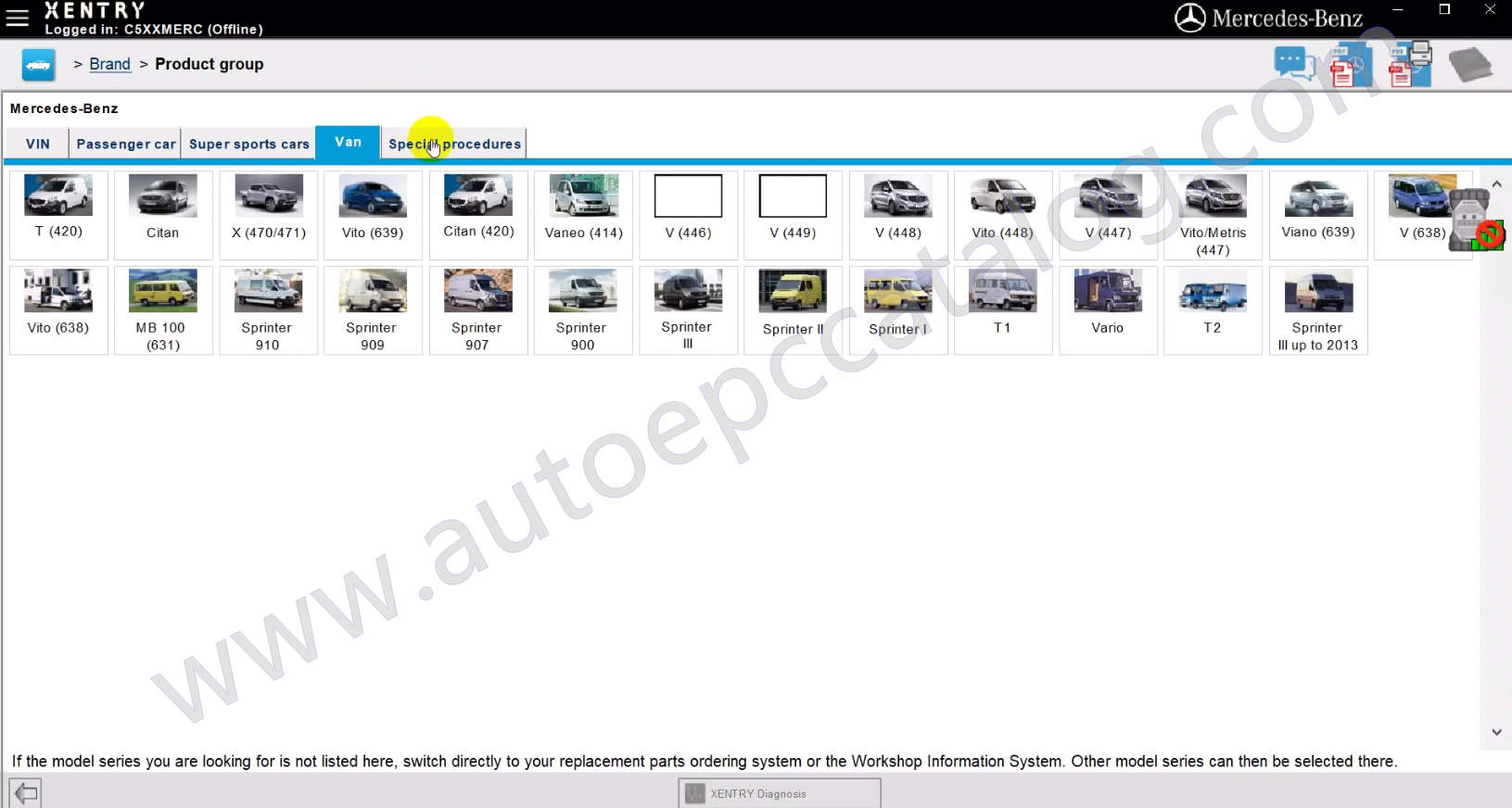Switch to Super sports cars tab
Viewport: 1512px width, 808px height.
(x=248, y=144)
